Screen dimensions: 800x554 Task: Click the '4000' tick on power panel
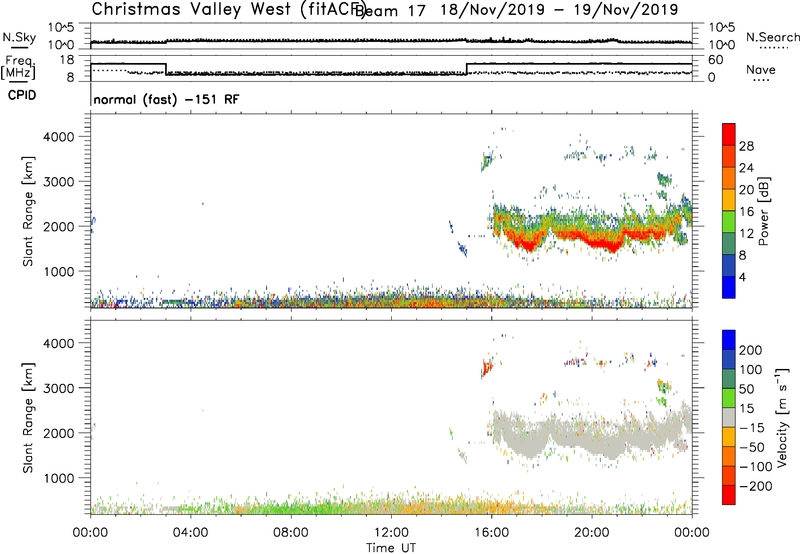[x=59, y=137]
